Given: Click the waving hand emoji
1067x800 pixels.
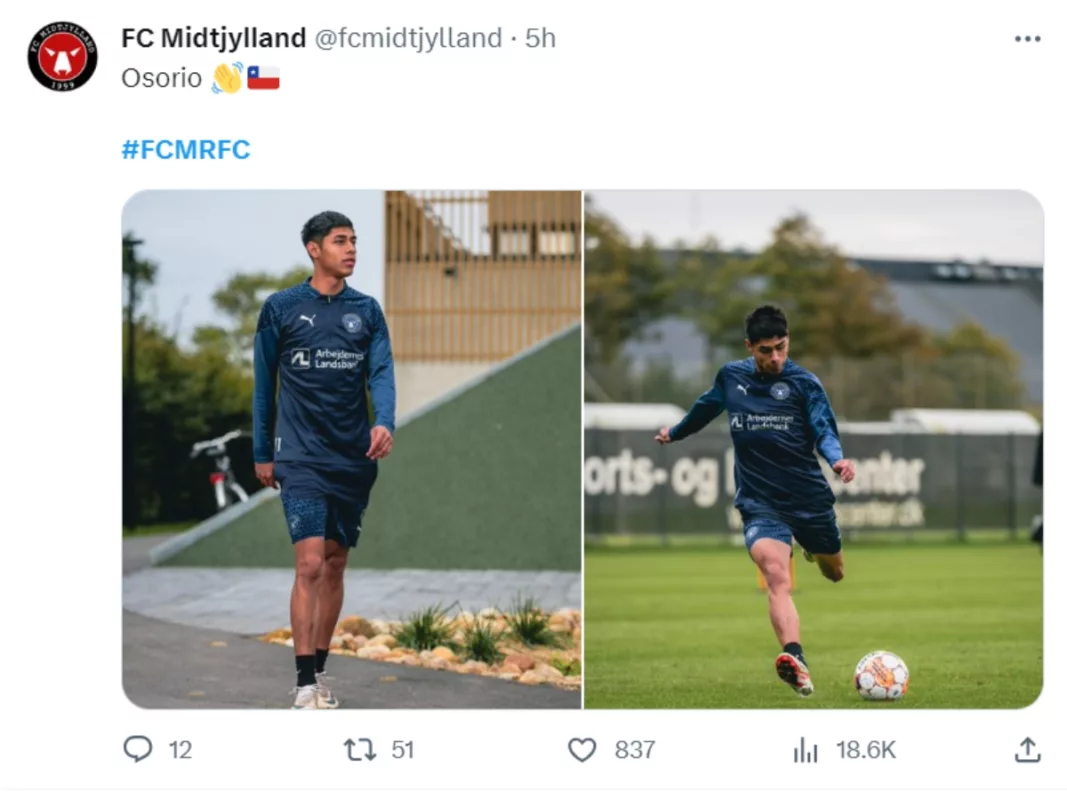Looking at the screenshot, I should tap(227, 77).
